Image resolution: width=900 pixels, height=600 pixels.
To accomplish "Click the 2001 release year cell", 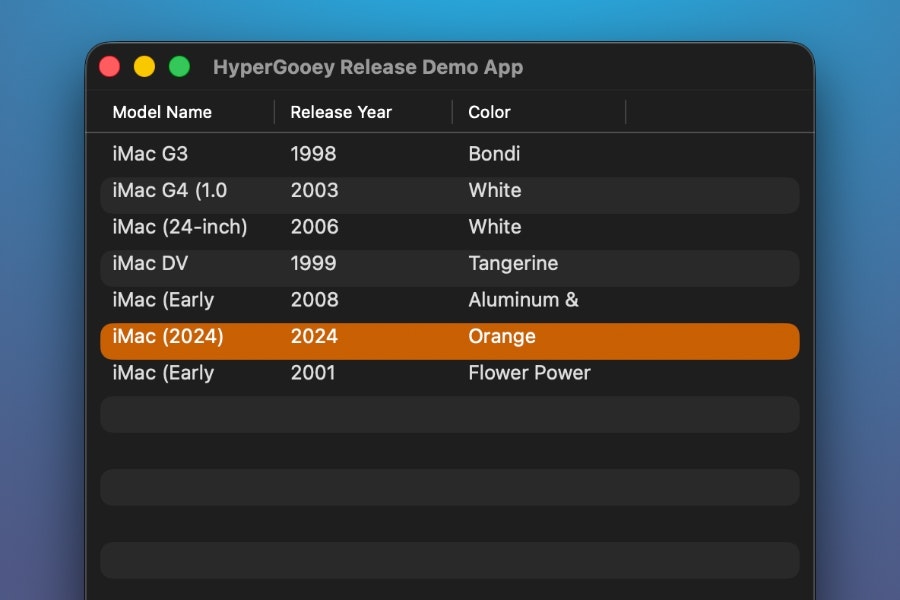I will (313, 373).
